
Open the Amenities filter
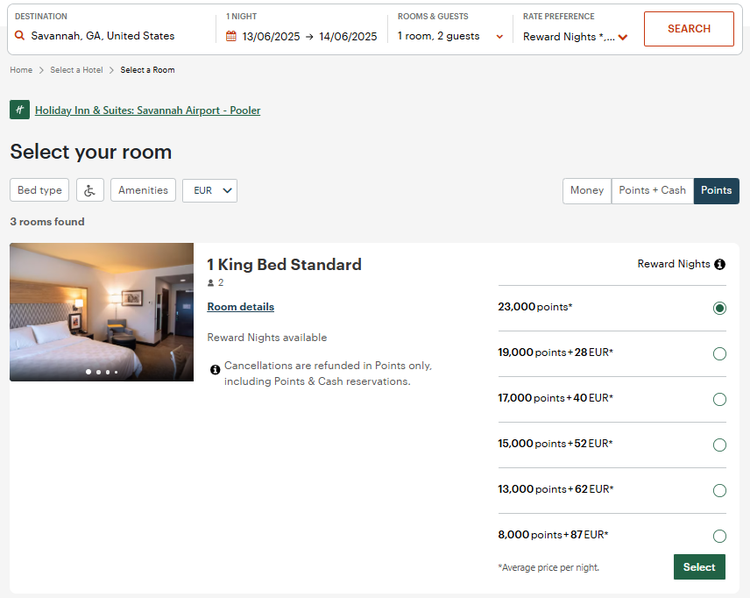[x=143, y=190]
